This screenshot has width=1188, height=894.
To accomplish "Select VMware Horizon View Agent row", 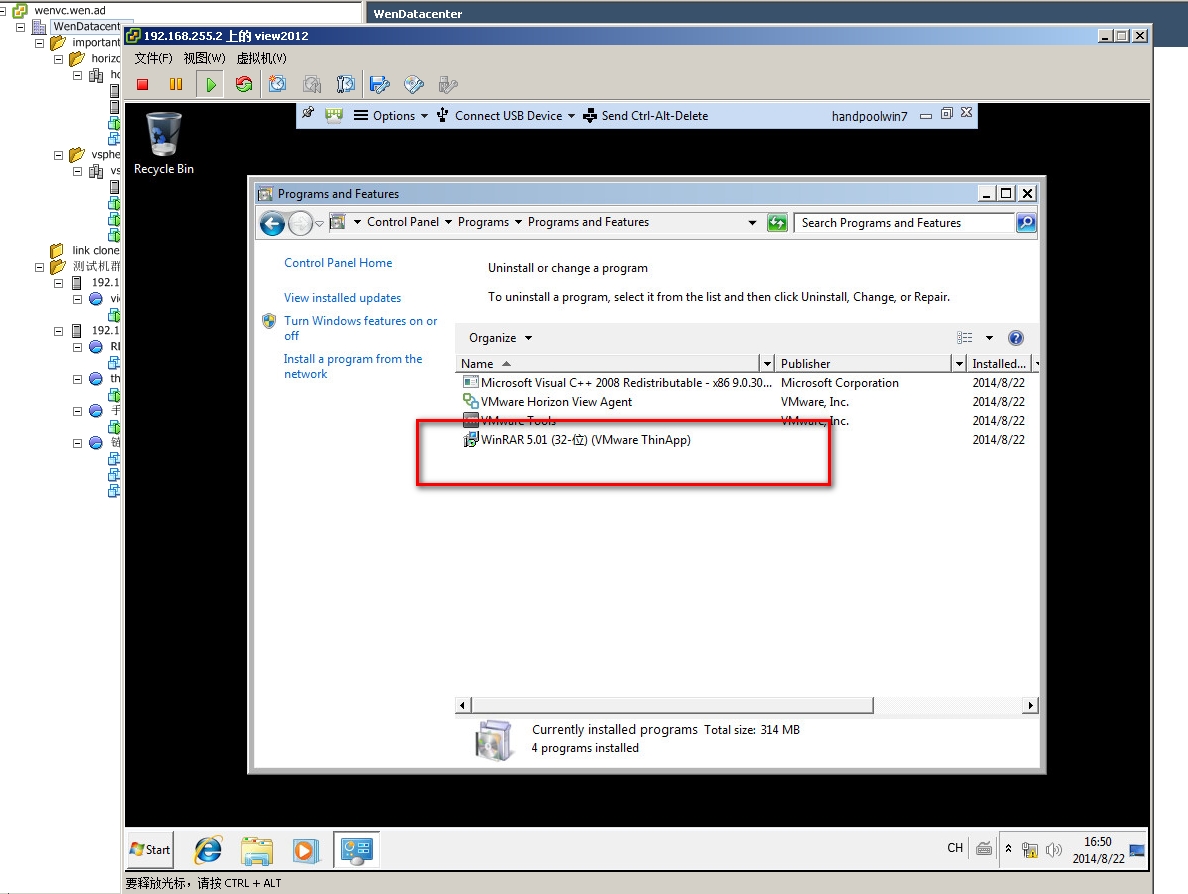I will click(x=744, y=402).
